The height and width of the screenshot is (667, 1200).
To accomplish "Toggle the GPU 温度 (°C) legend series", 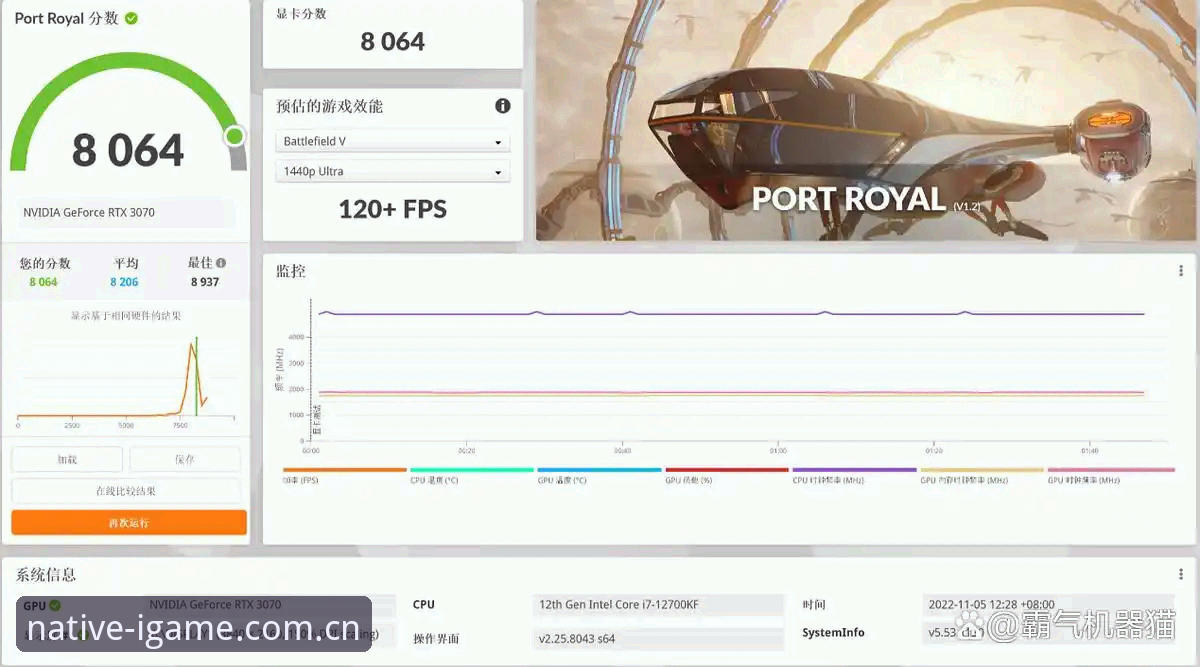I will click(599, 475).
